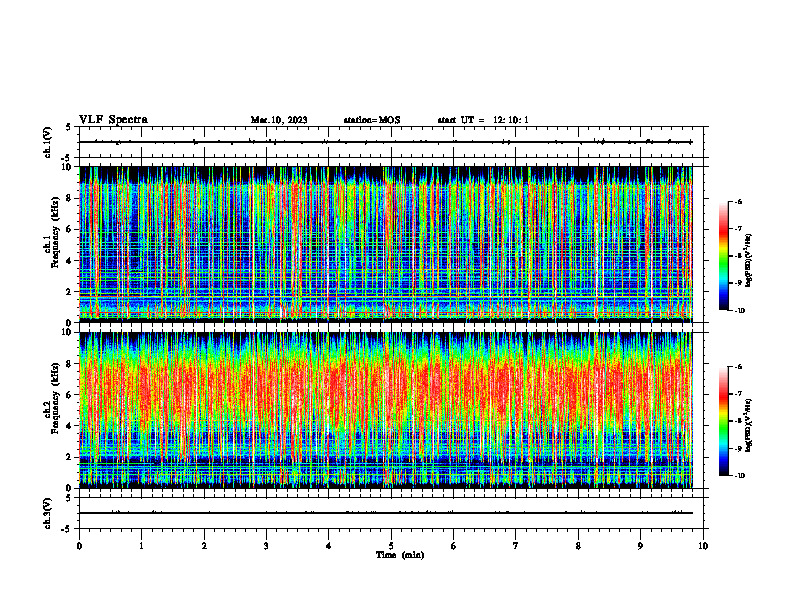The image size is (792, 612).
Task: Click time axis tick label 10
Action: tap(703, 546)
